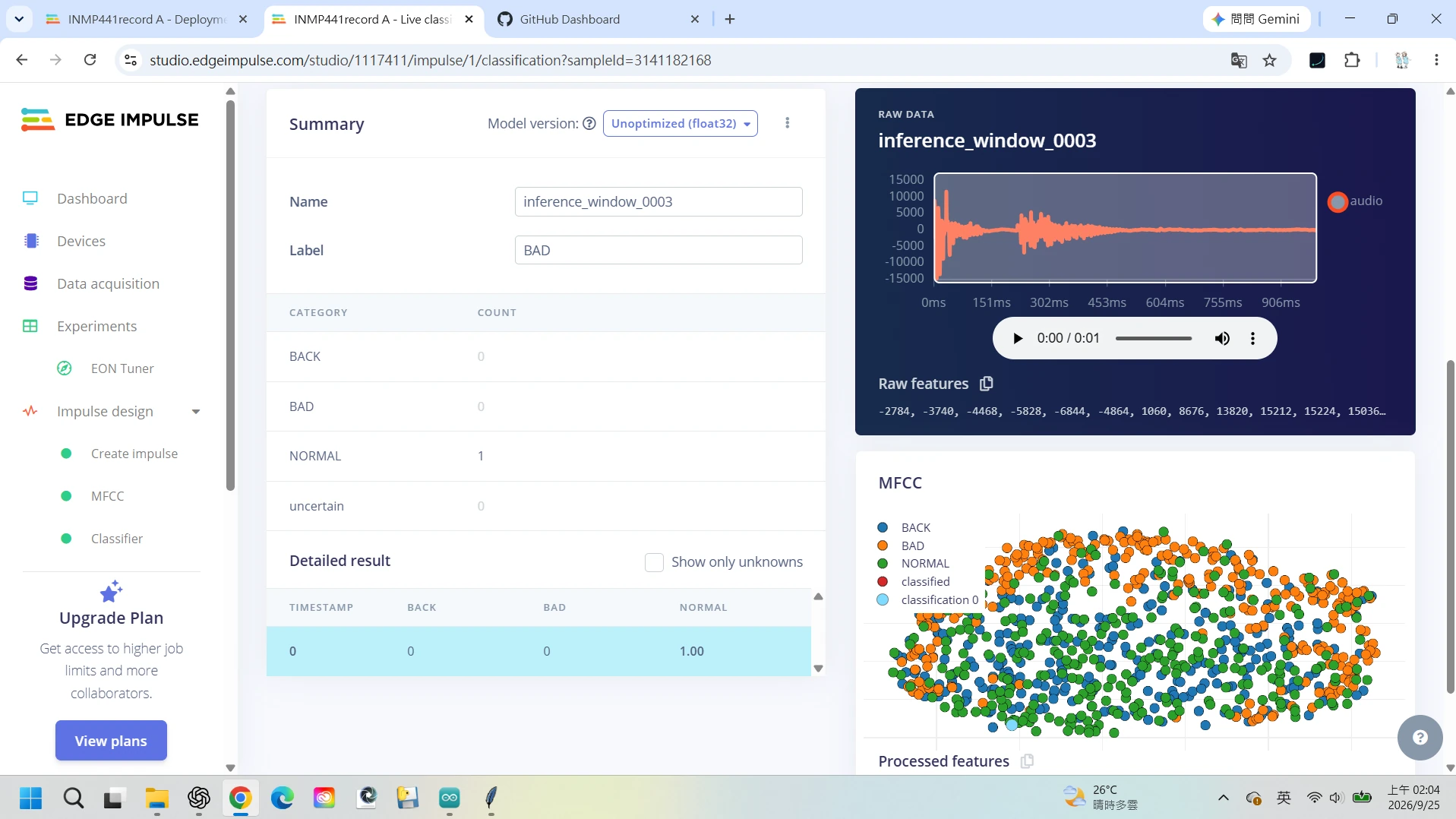The width and height of the screenshot is (1456, 819).
Task: Open Create impulse page
Action: click(134, 454)
